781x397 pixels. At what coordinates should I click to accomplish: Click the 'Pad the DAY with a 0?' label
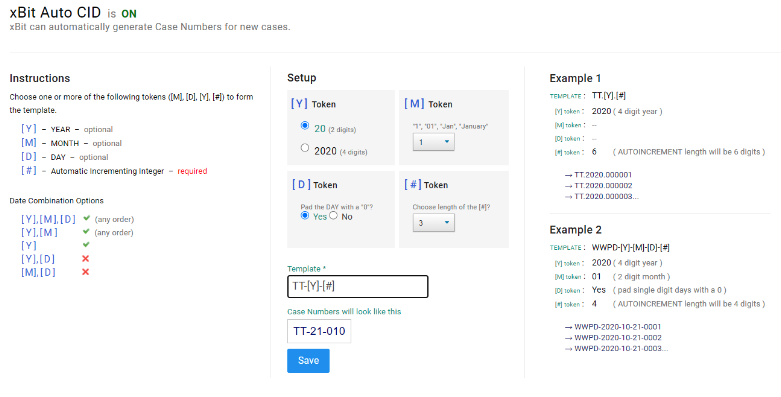tap(337, 207)
